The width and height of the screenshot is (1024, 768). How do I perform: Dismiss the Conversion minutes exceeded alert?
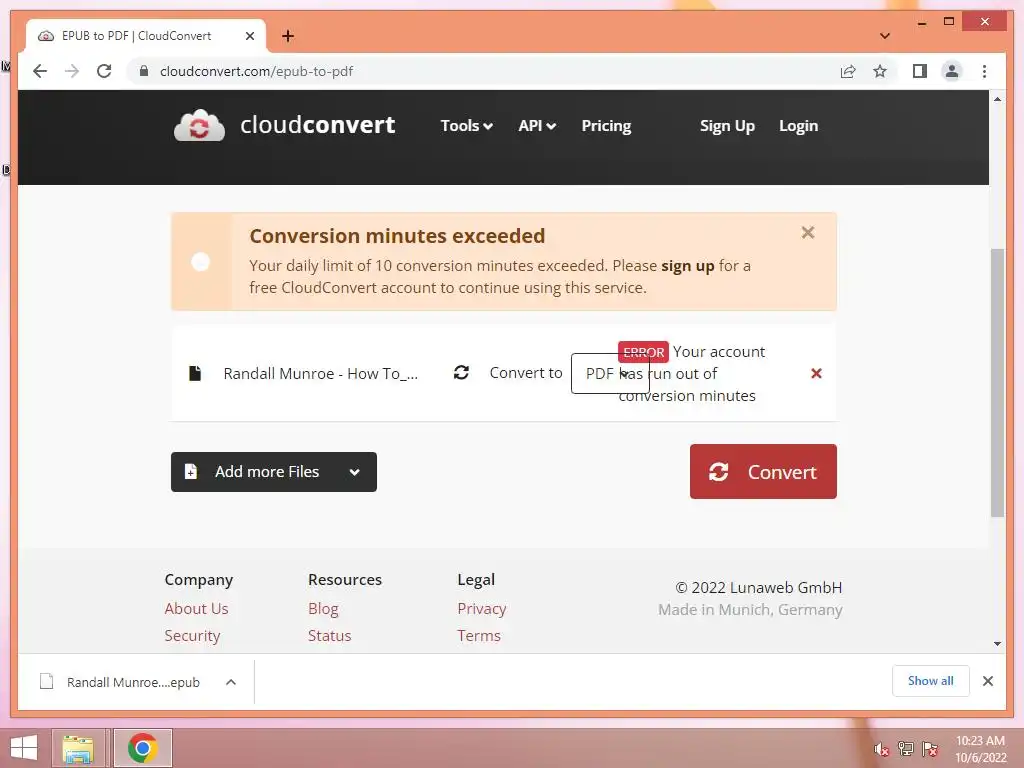(x=808, y=232)
